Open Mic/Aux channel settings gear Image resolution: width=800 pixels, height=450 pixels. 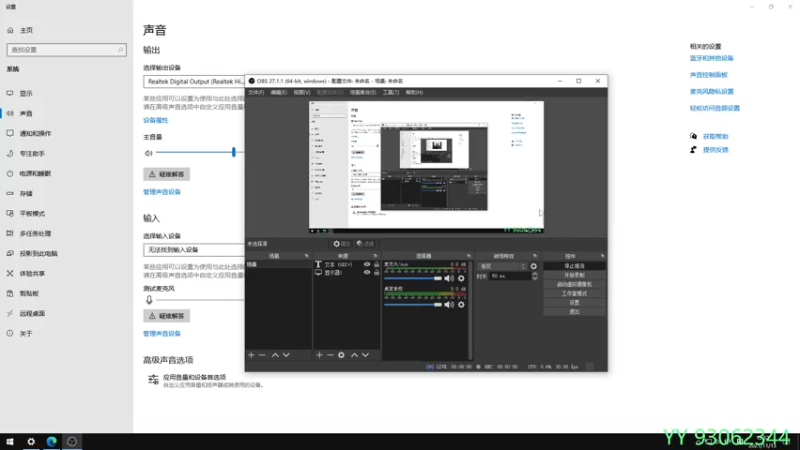click(x=461, y=279)
